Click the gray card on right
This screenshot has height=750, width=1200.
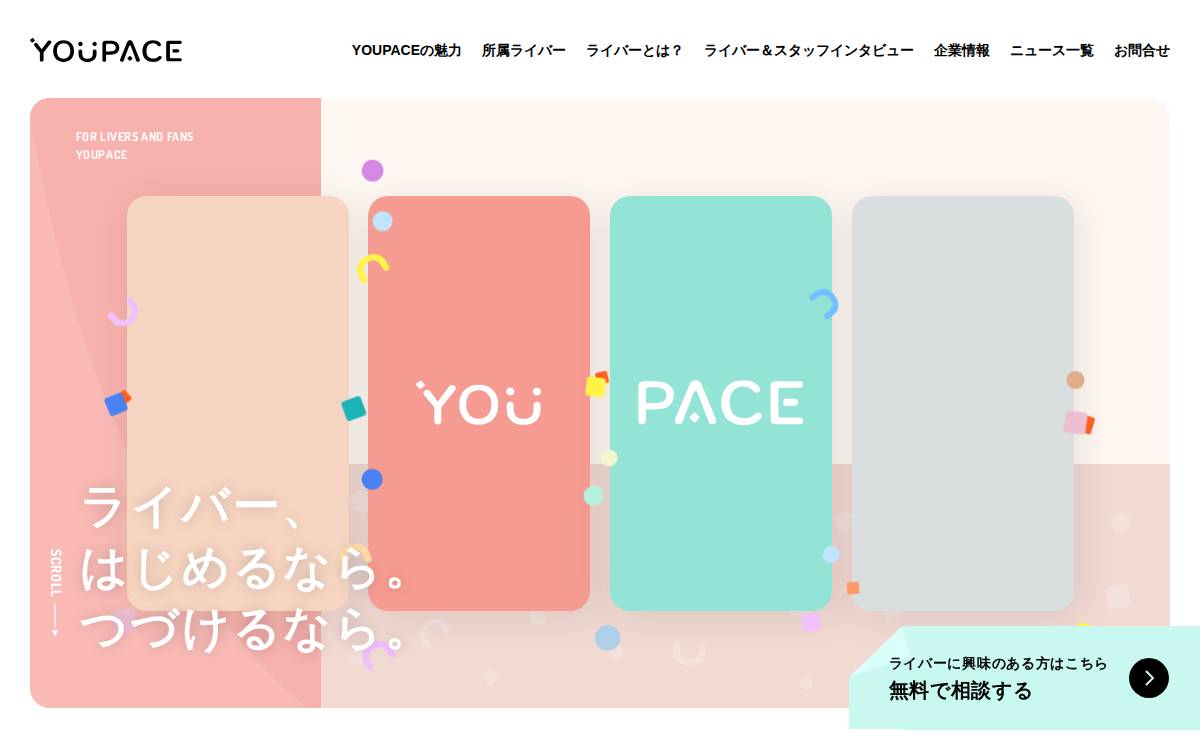tap(963, 403)
